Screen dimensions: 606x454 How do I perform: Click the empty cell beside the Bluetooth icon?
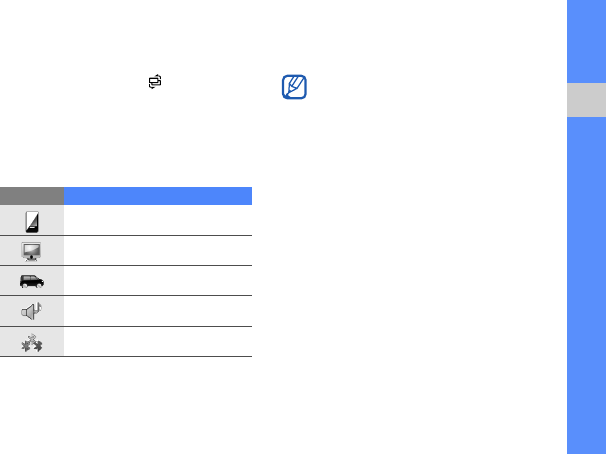point(158,342)
